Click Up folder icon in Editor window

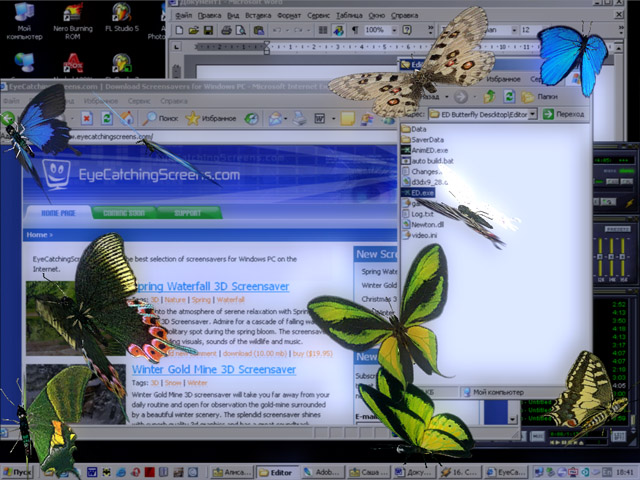tap(489, 97)
